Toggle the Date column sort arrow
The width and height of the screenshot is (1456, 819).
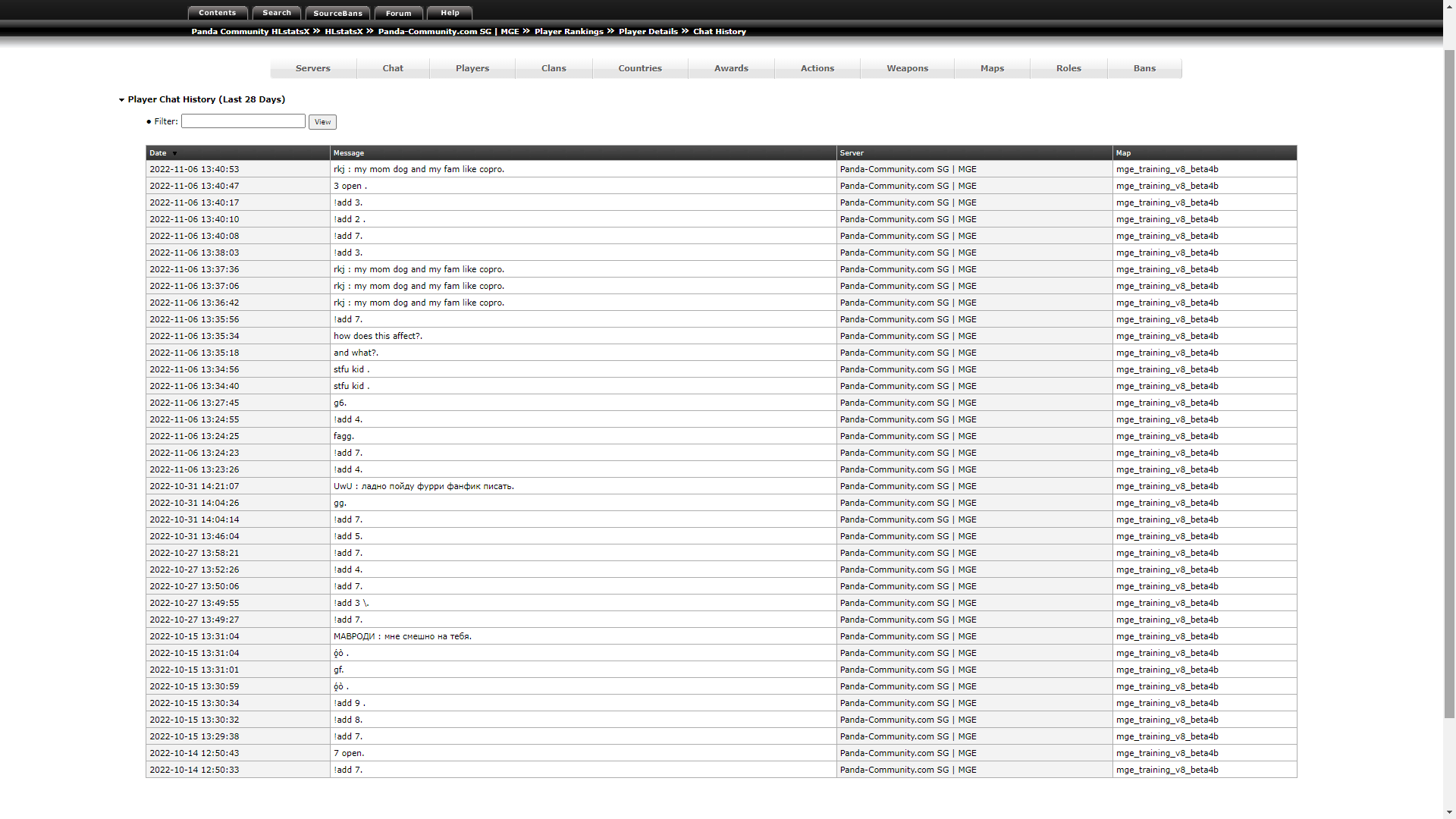coord(174,153)
